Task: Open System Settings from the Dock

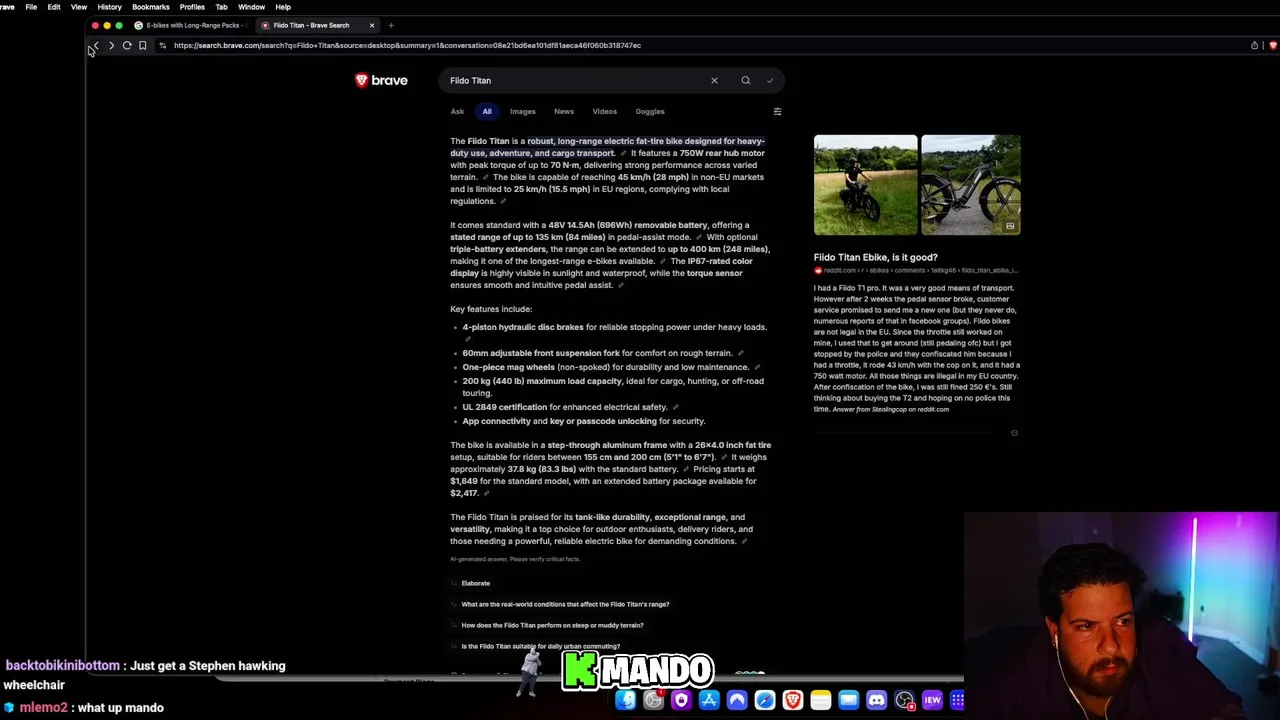Action: pyautogui.click(x=653, y=700)
